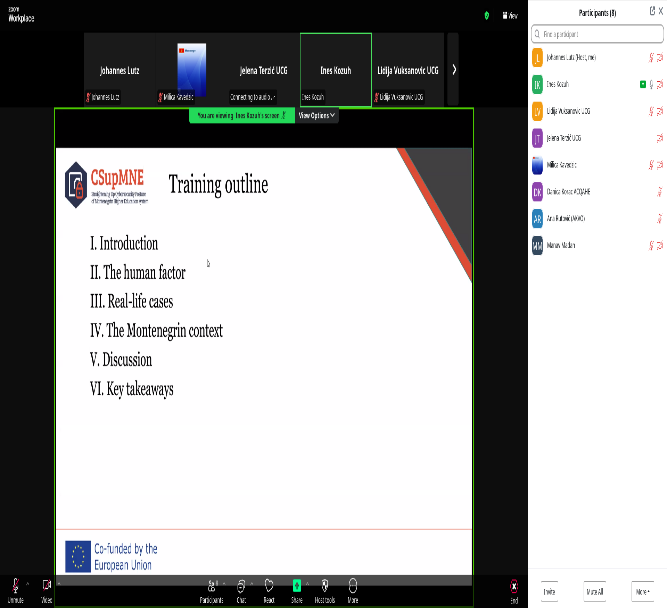The width and height of the screenshot is (667, 608).
Task: Expand chat options arrow beside Chat
Action: click(x=252, y=584)
